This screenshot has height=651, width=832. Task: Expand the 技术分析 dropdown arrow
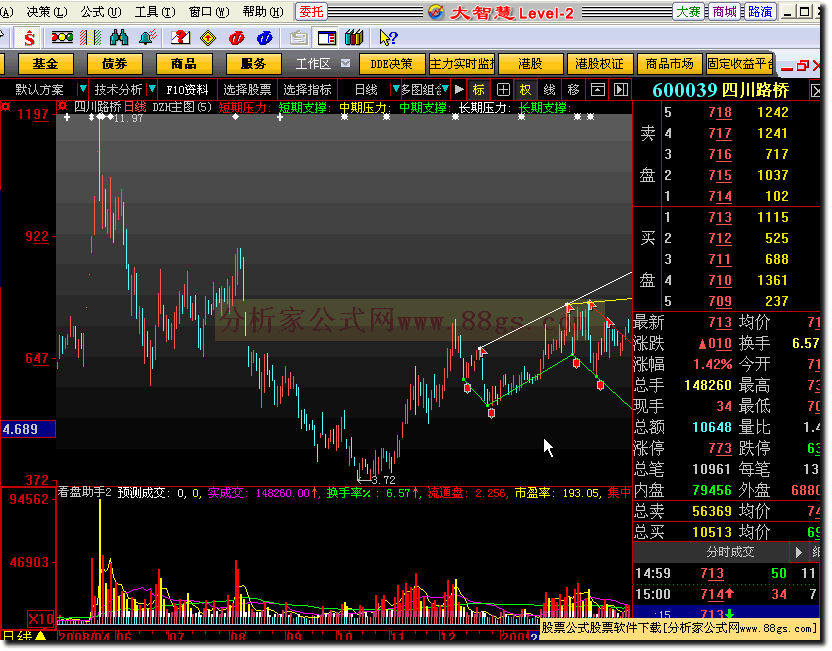(152, 89)
